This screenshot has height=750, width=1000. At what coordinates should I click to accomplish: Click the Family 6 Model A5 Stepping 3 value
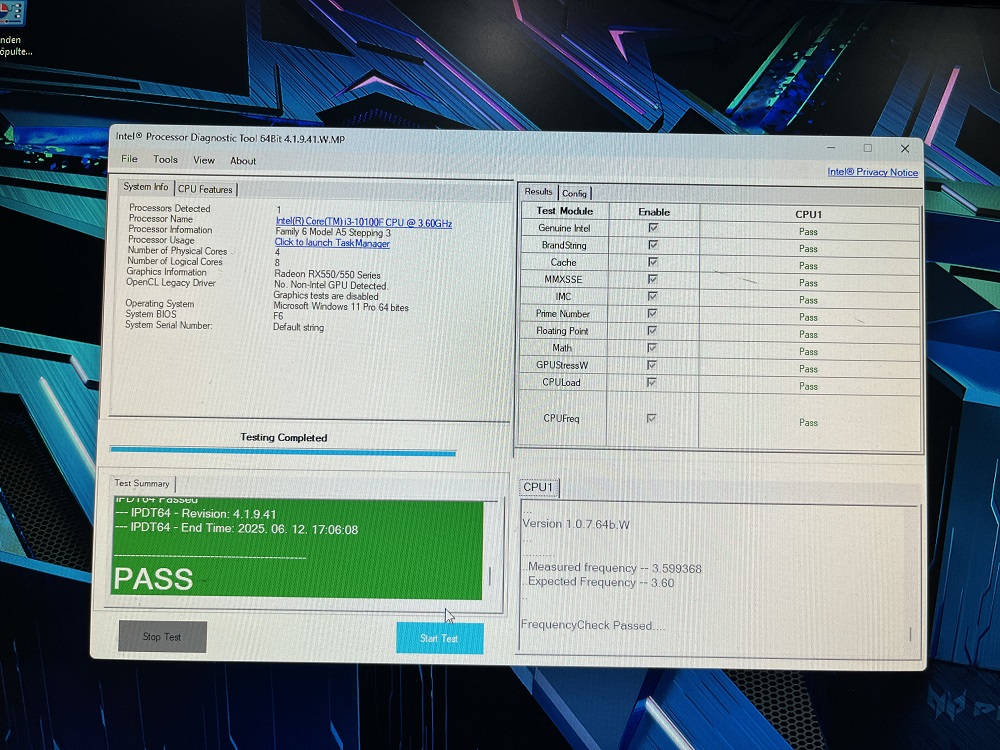tap(332, 232)
